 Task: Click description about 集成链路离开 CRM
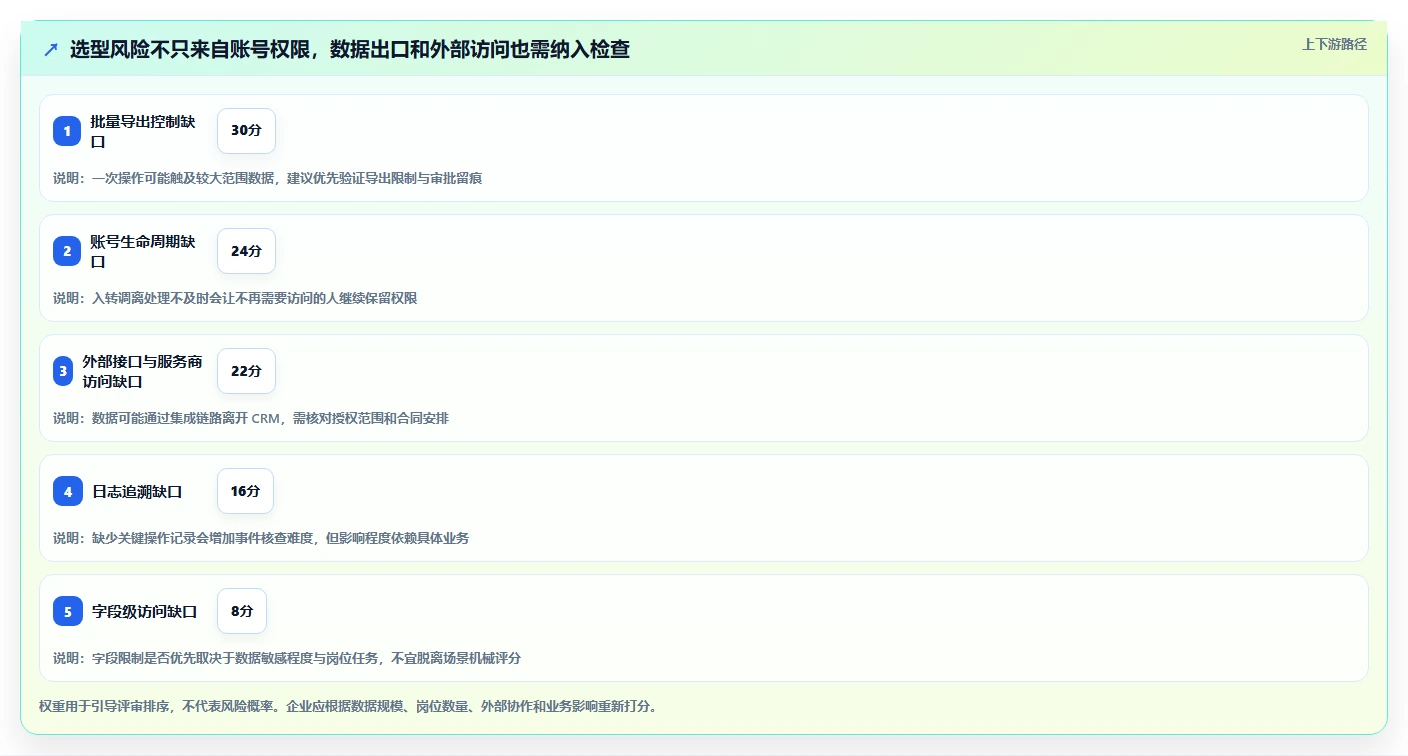pyautogui.click(x=251, y=418)
